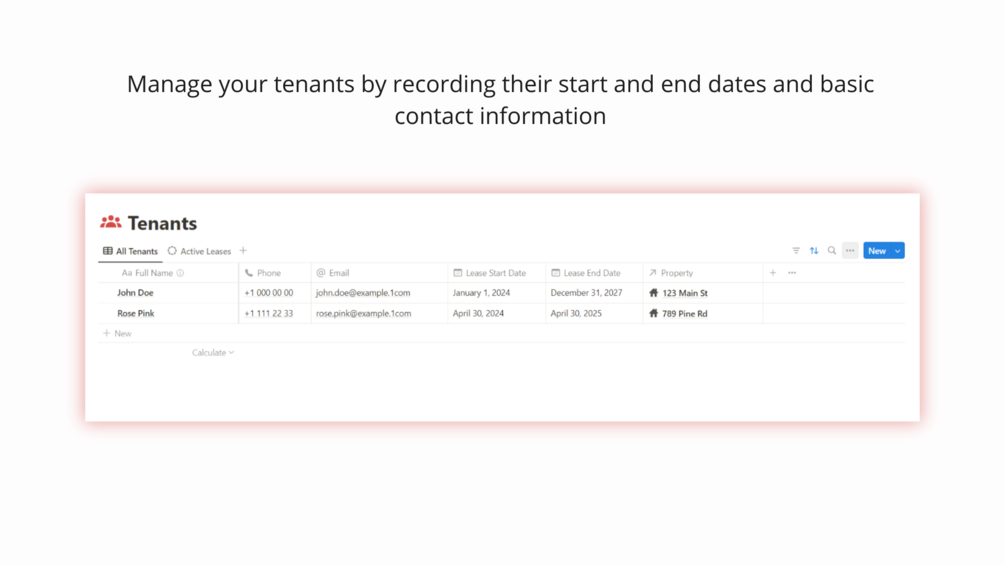Click John Doe's email cell
This screenshot has width=1005, height=565.
pyautogui.click(x=364, y=293)
